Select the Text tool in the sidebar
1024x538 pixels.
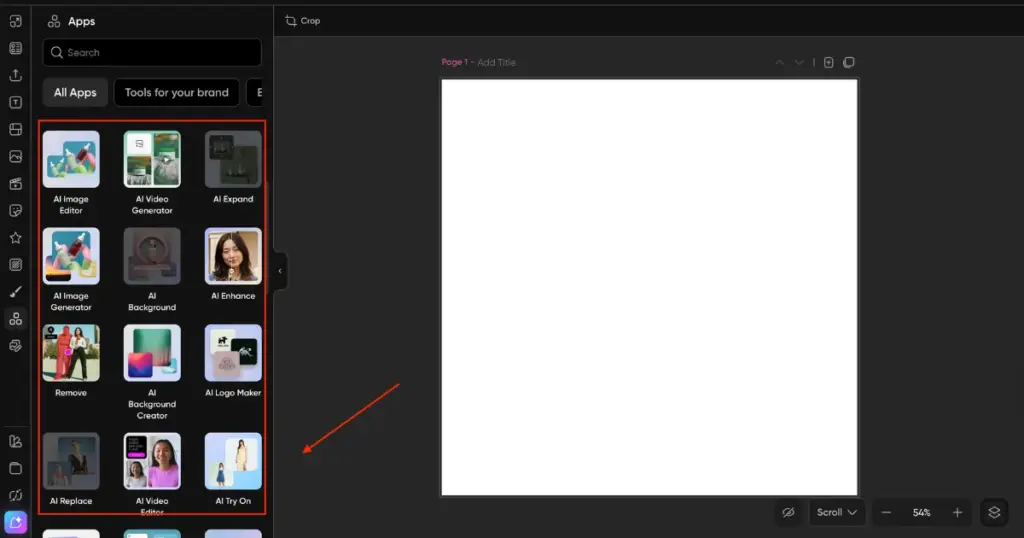pyautogui.click(x=16, y=103)
